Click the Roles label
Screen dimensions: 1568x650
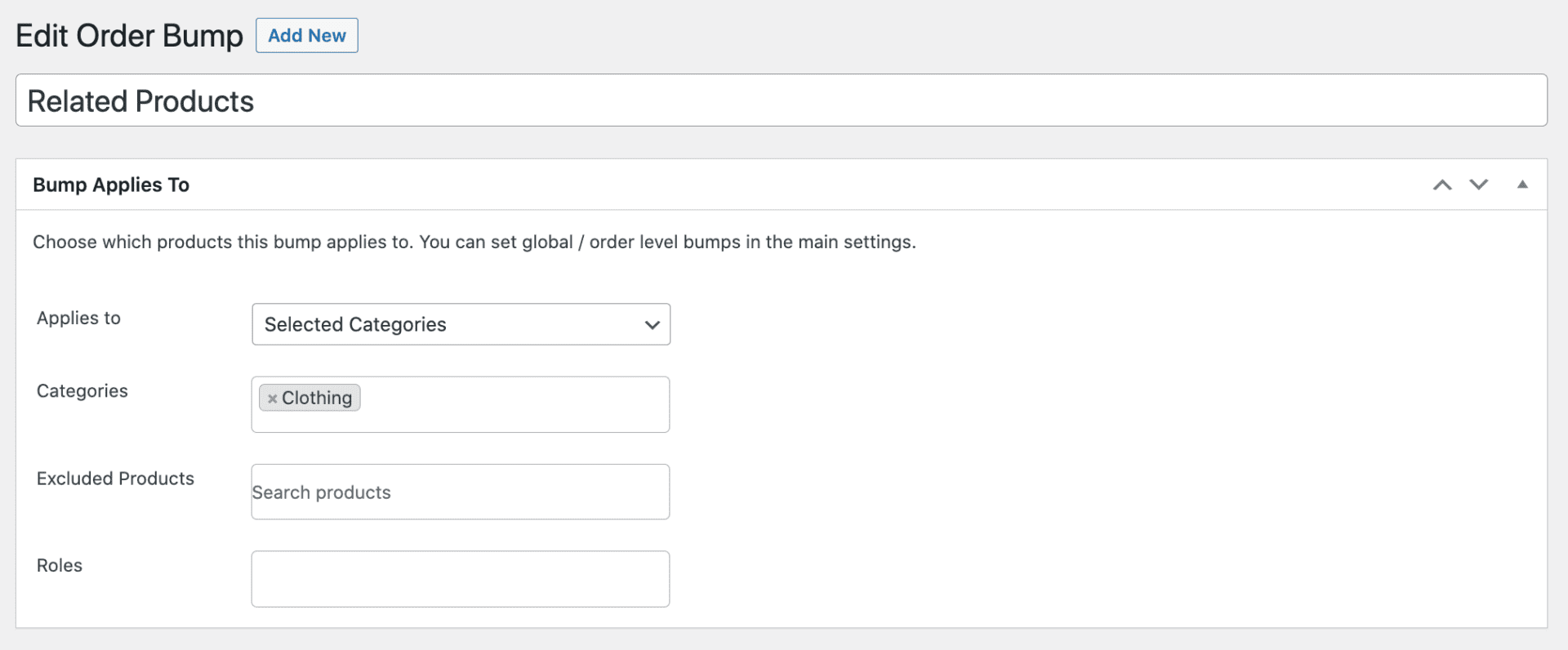click(x=60, y=566)
